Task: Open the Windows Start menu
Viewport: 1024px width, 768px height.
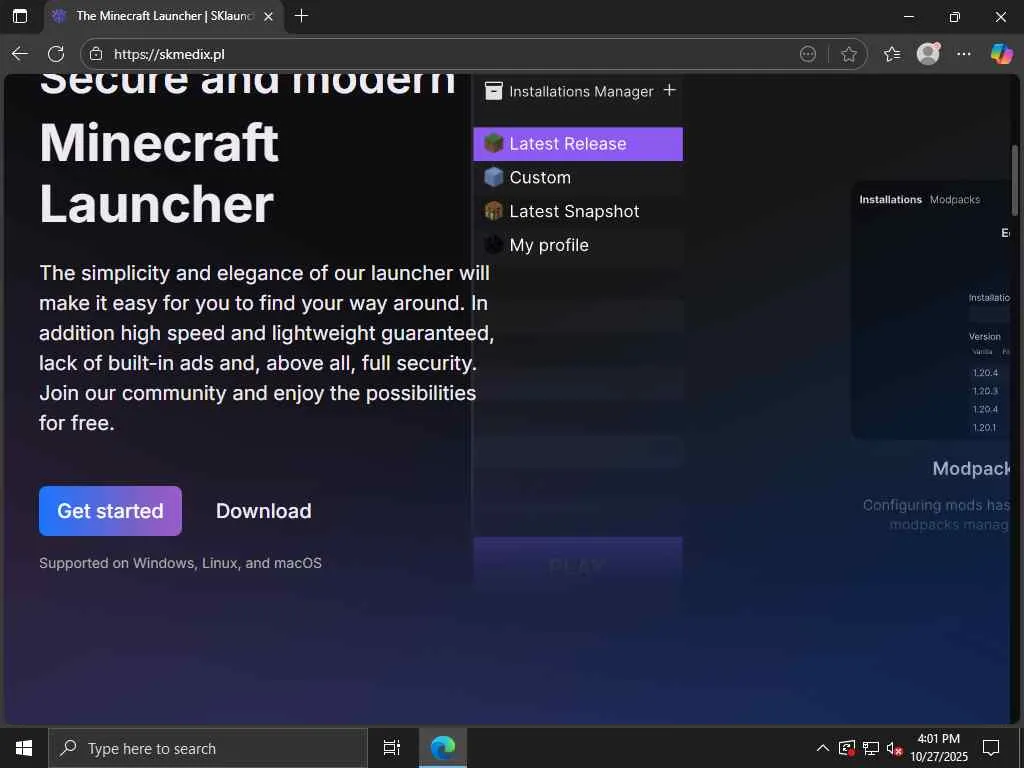Action: click(x=24, y=748)
